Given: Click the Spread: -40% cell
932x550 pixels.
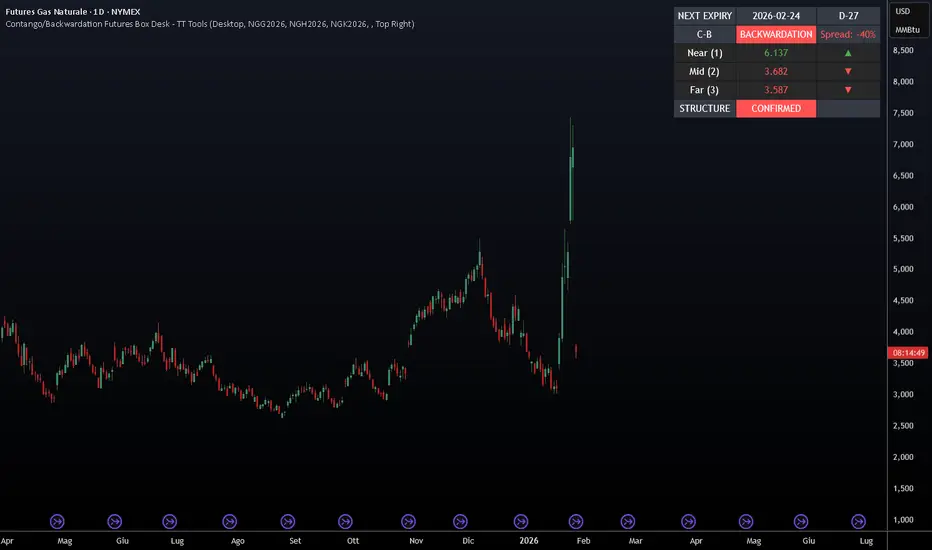Looking at the screenshot, I should 848,34.
